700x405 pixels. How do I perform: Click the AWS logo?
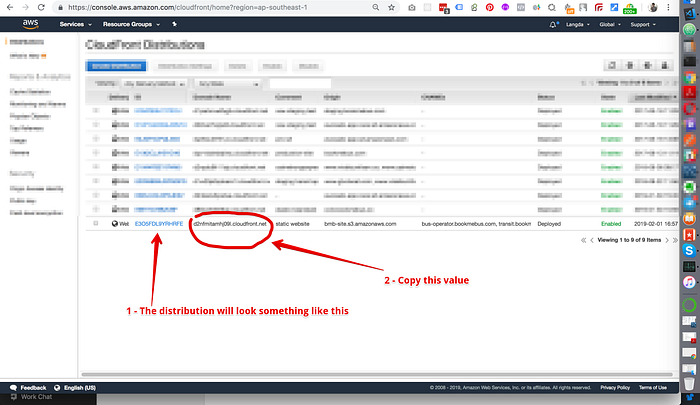click(x=30, y=25)
